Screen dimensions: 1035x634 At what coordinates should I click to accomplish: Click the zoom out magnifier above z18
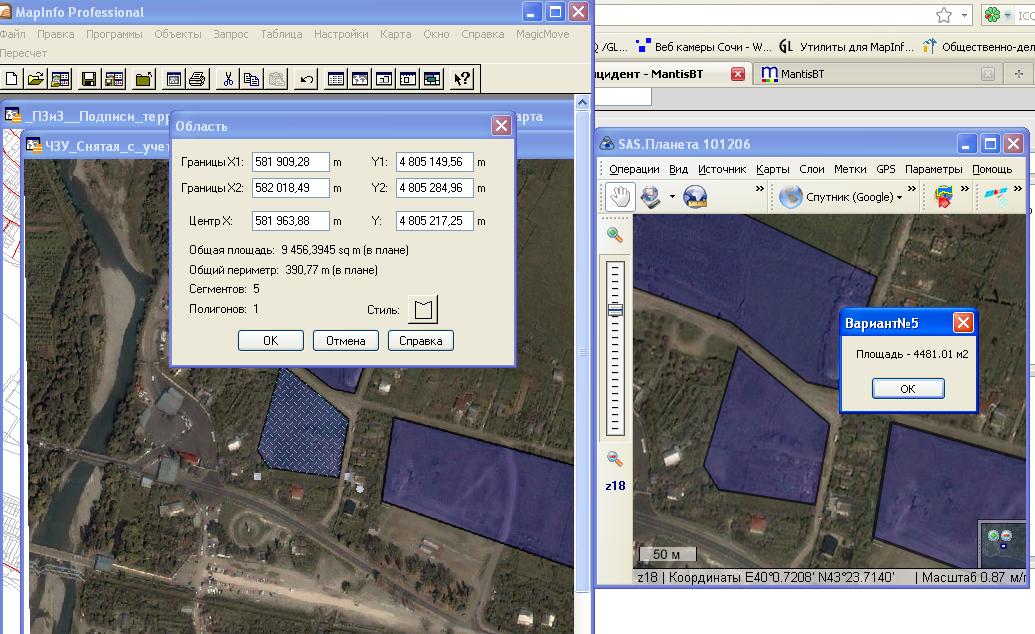pyautogui.click(x=615, y=459)
